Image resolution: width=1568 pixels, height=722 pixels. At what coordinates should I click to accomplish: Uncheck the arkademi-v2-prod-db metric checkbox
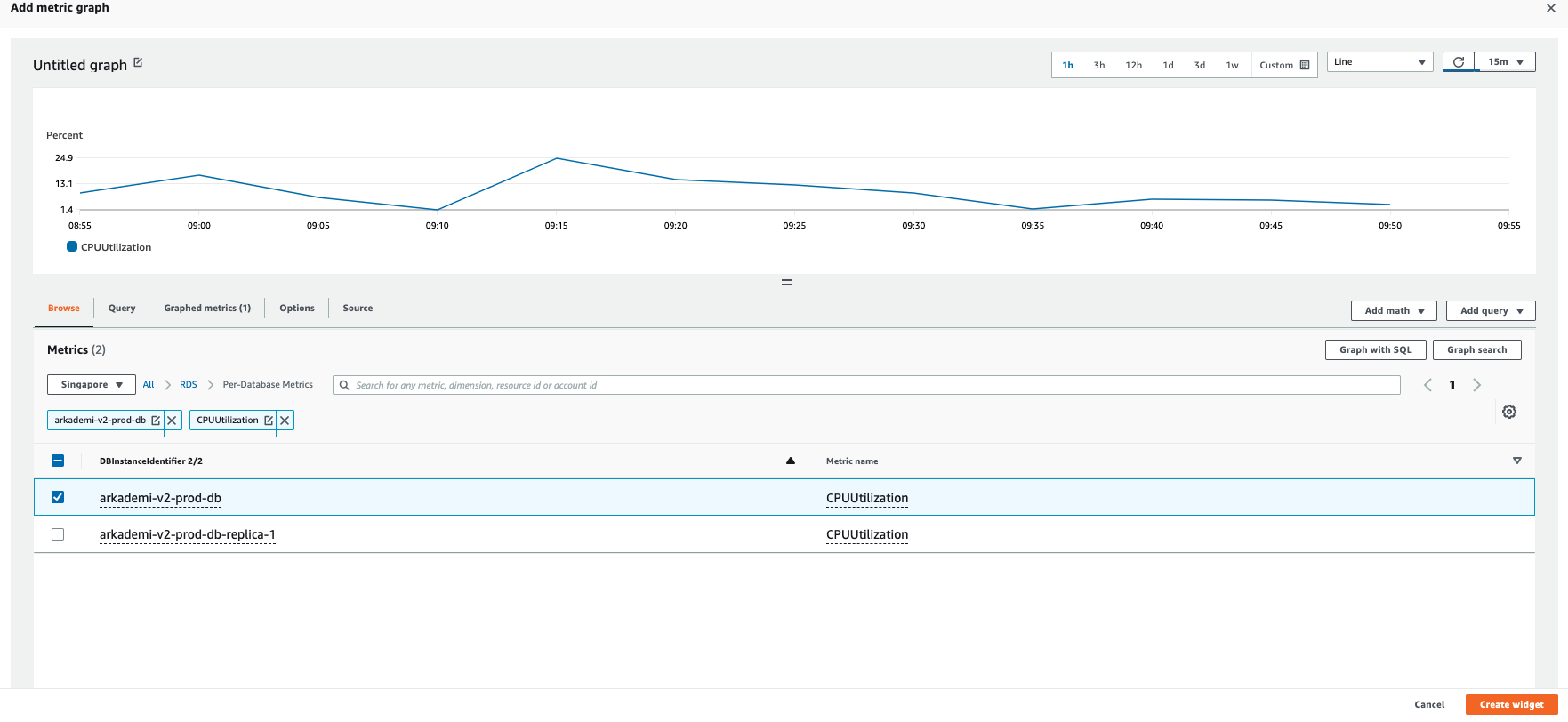58,497
